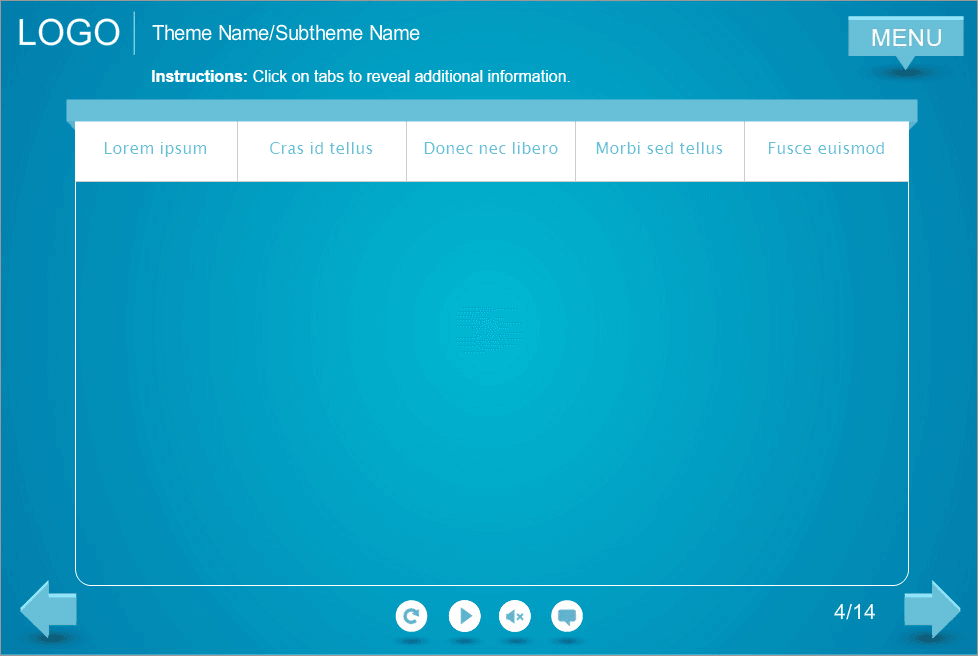Image resolution: width=978 pixels, height=656 pixels.
Task: Go to the previous slide with the left arrow
Action: [47, 609]
